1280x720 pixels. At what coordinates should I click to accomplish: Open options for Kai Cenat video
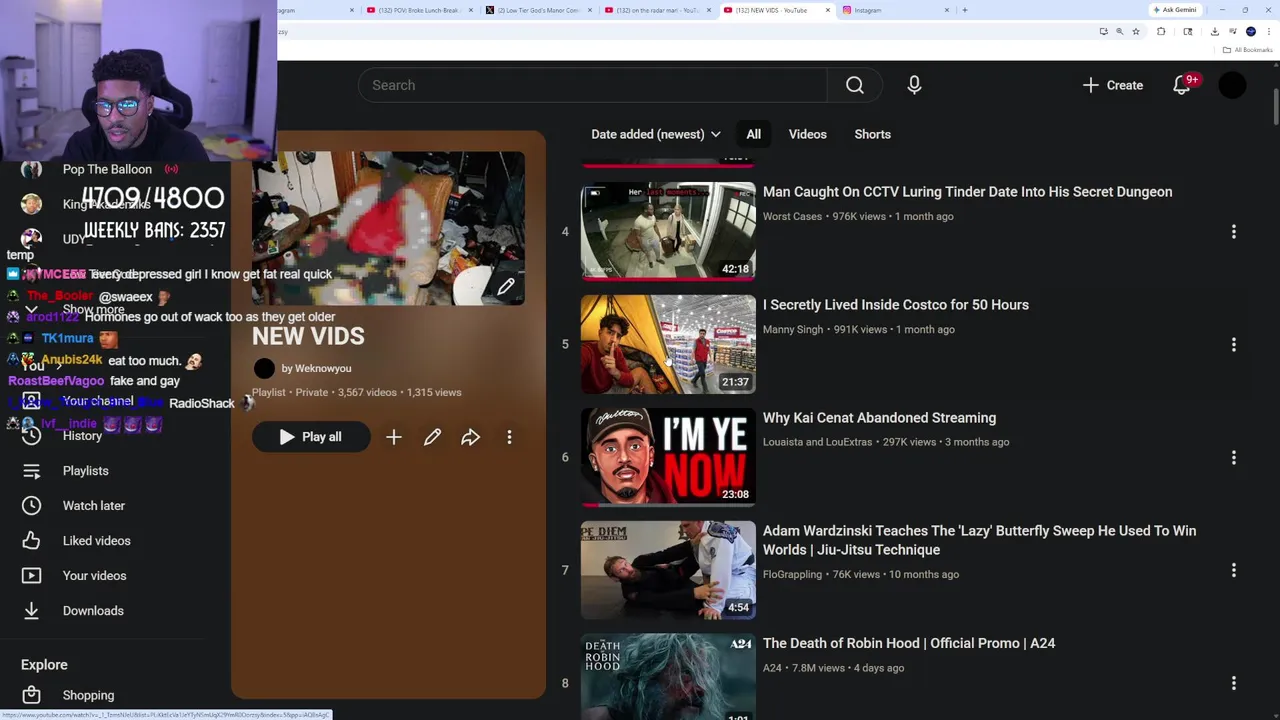(x=1233, y=457)
